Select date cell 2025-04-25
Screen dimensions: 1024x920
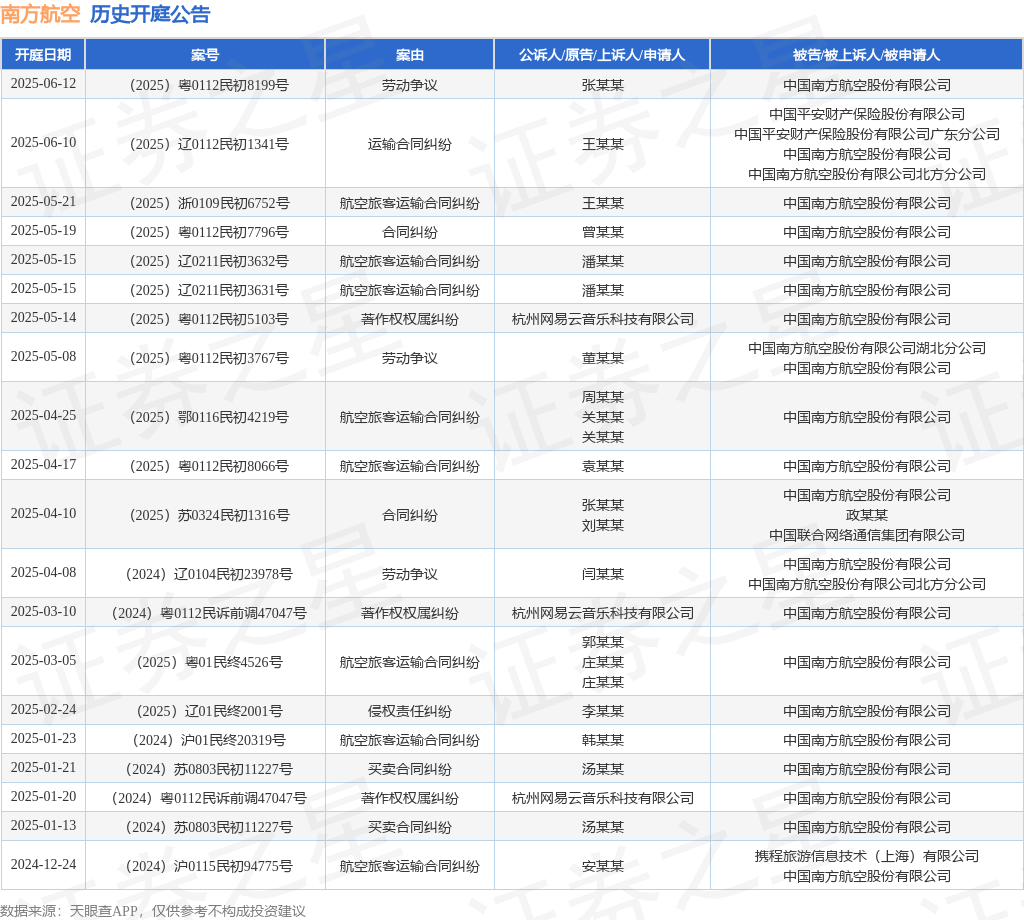point(43,415)
